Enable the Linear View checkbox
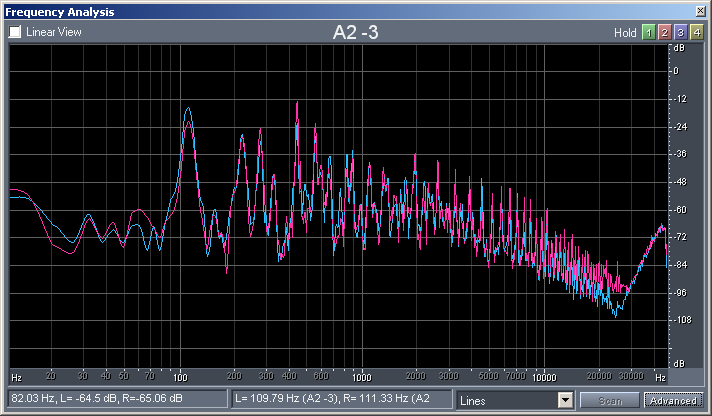This screenshot has width=712, height=416. (x=15, y=32)
